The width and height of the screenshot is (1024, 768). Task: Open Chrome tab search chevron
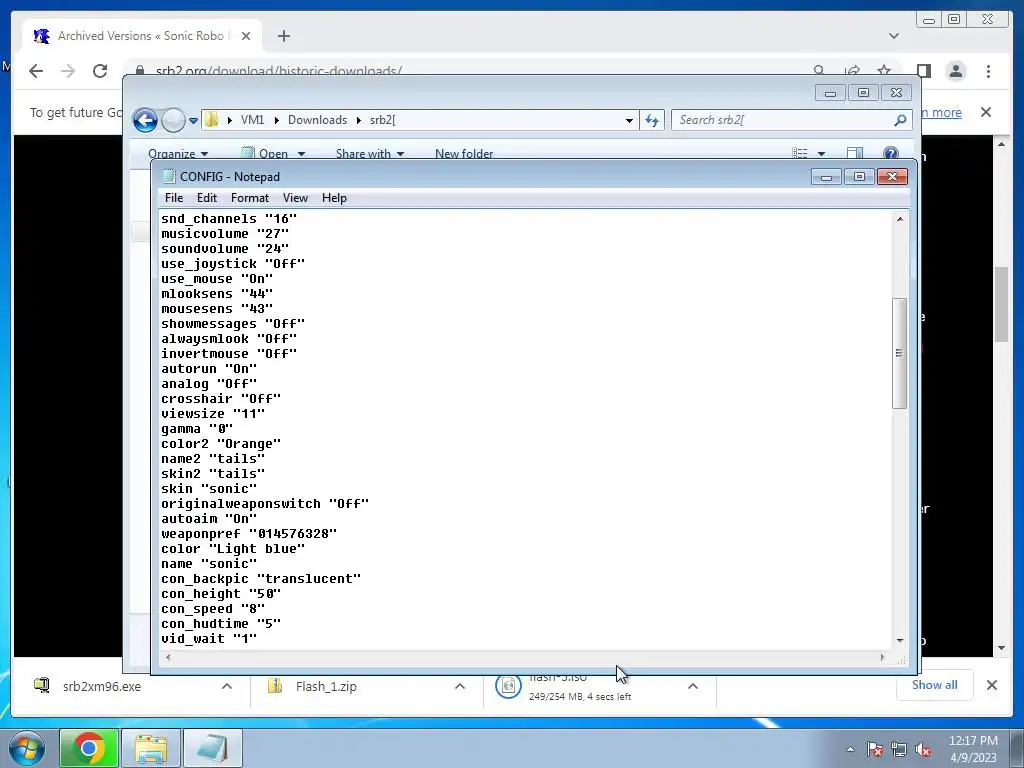click(x=894, y=36)
